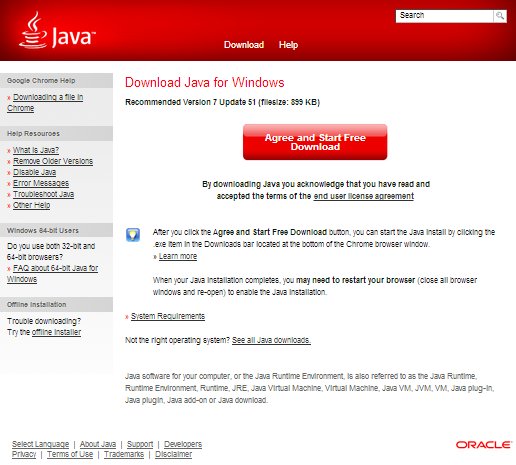
Task: Open the Download menu item
Action: 244,45
